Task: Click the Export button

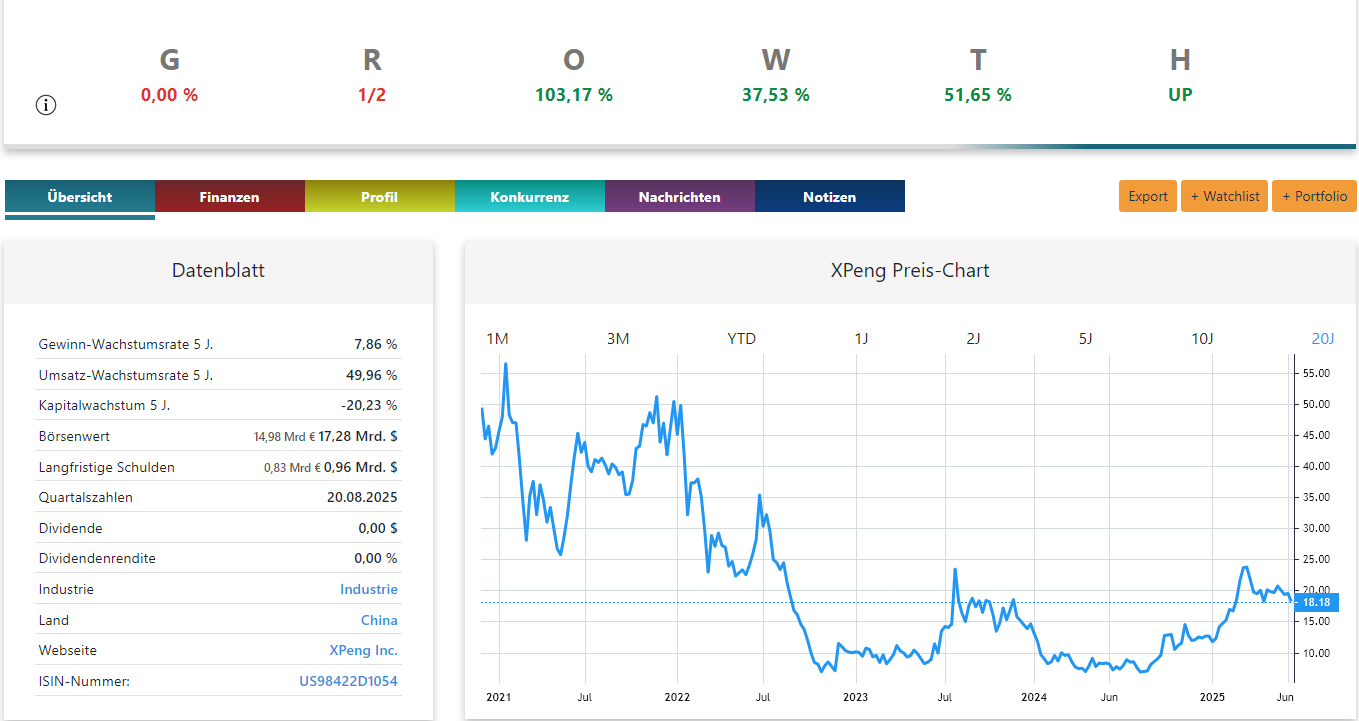Action: tap(1148, 196)
